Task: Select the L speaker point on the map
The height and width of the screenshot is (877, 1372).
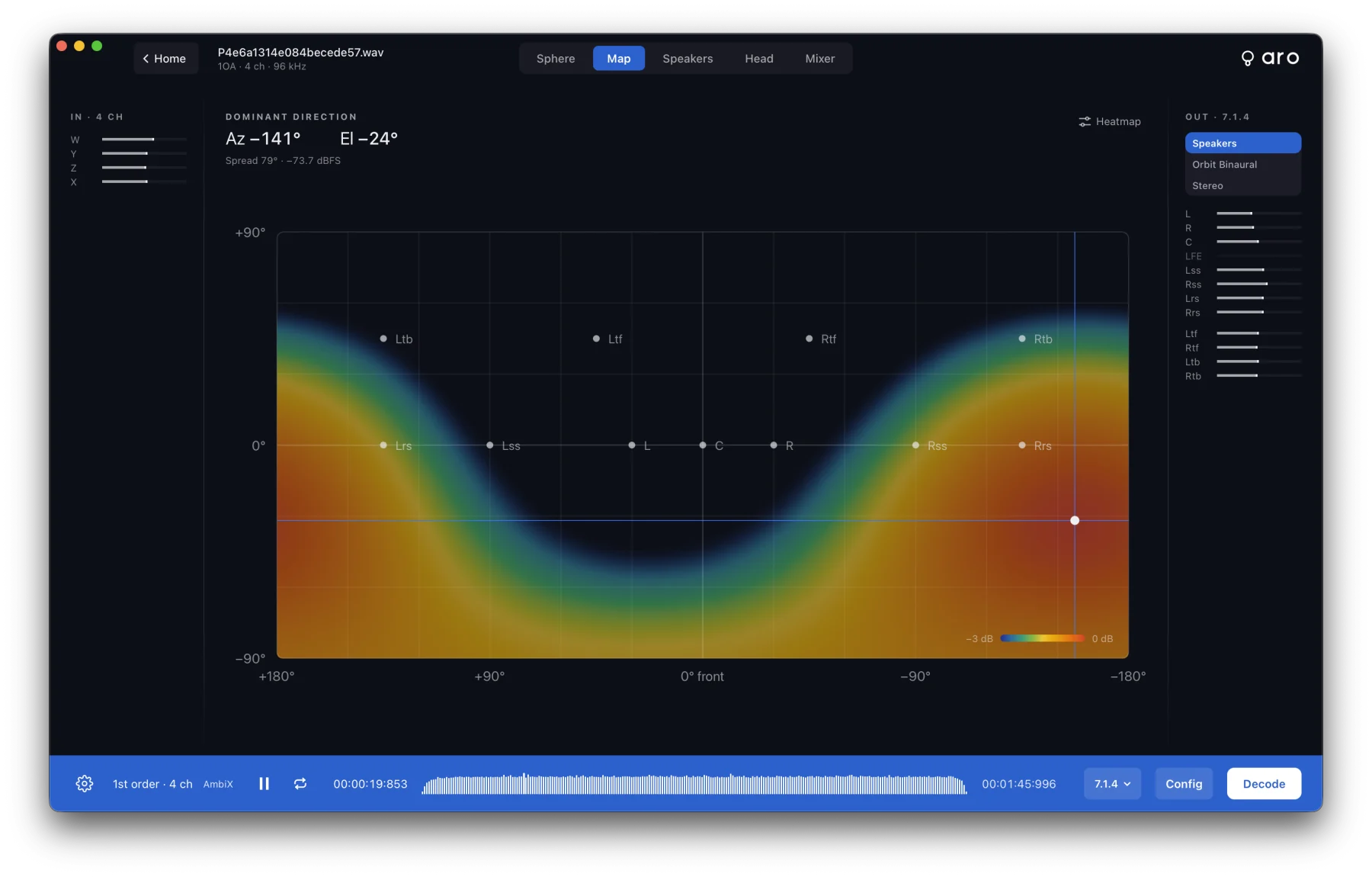Action: pos(632,445)
